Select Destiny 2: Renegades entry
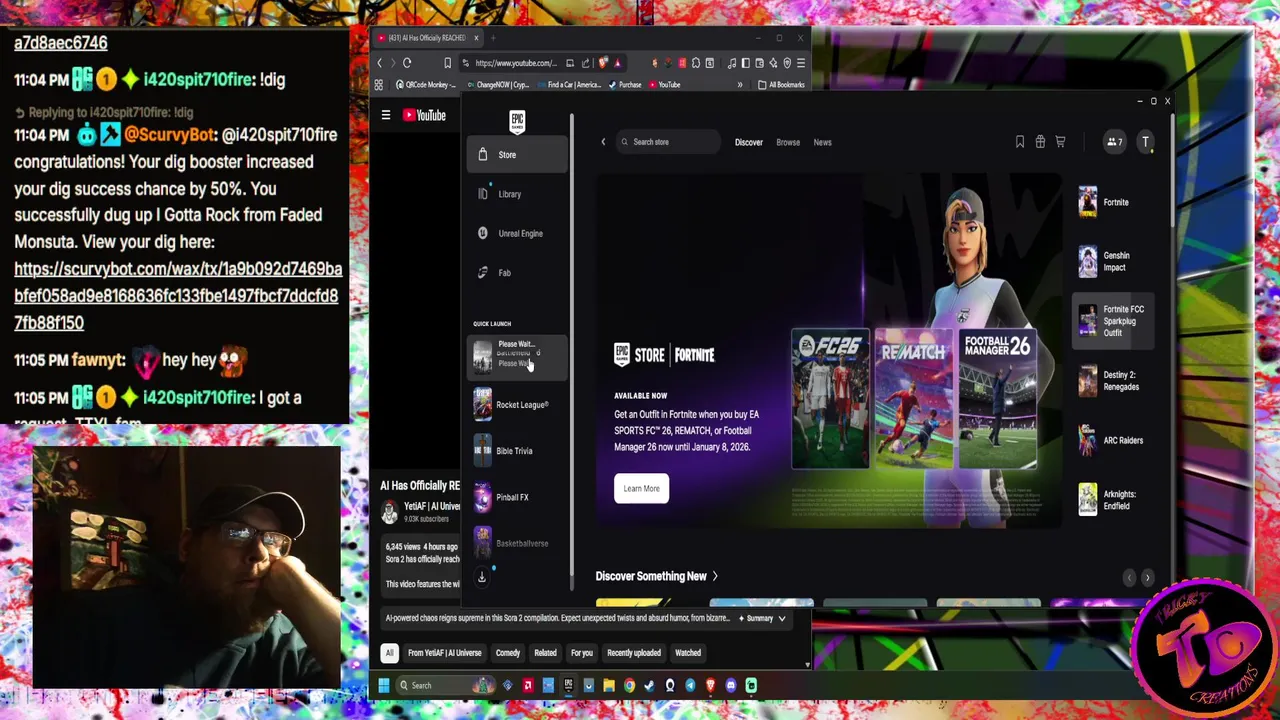The image size is (1280, 720). [x=1113, y=381]
